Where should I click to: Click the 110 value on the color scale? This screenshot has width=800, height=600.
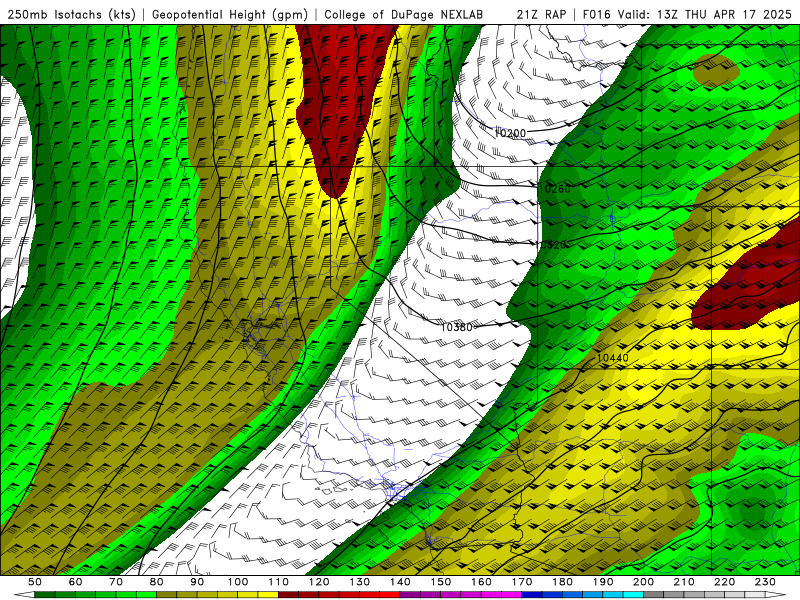278,582
